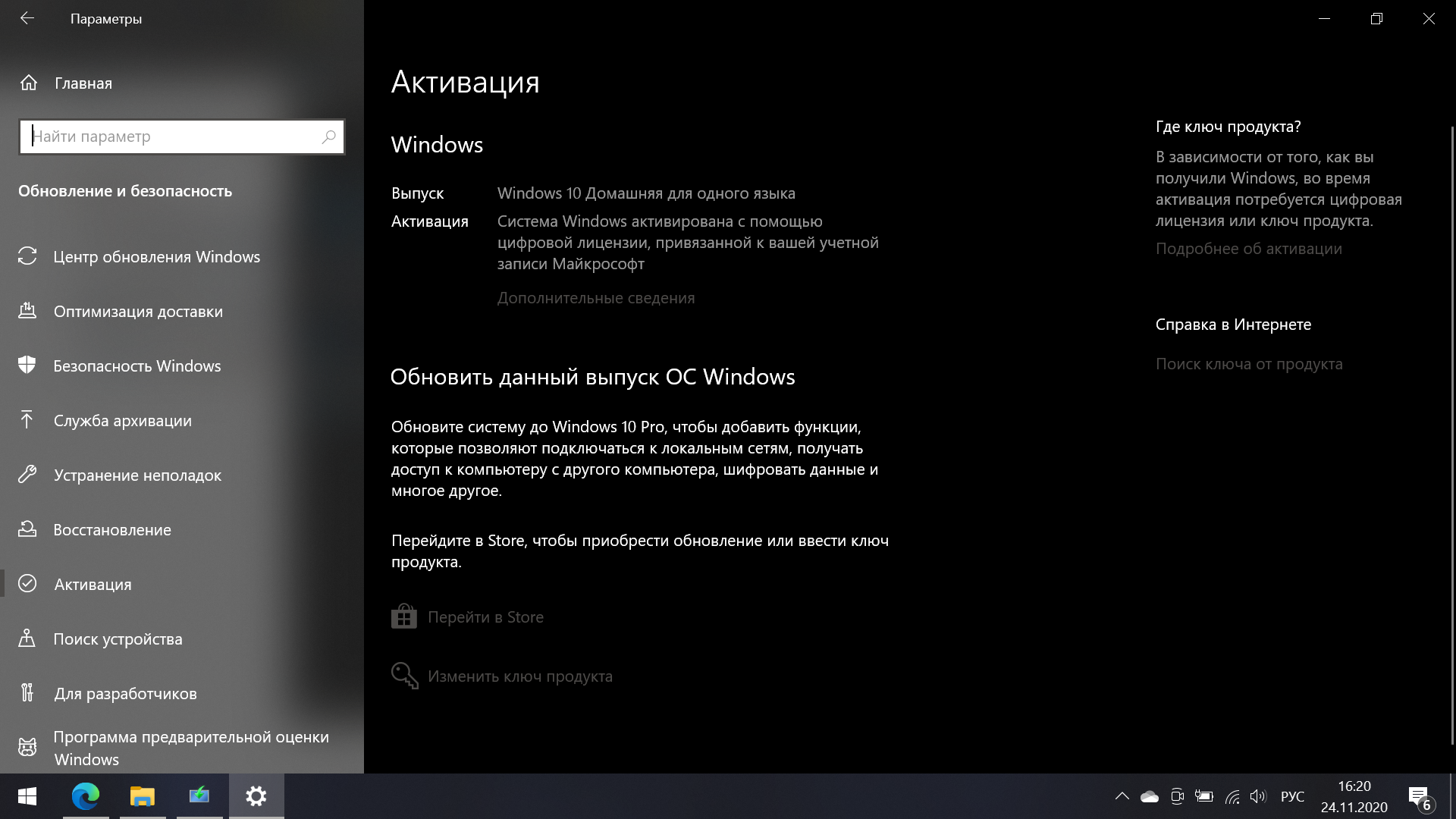The image size is (1456, 819).
Task: Click Перейти в Store link
Action: [485, 617]
